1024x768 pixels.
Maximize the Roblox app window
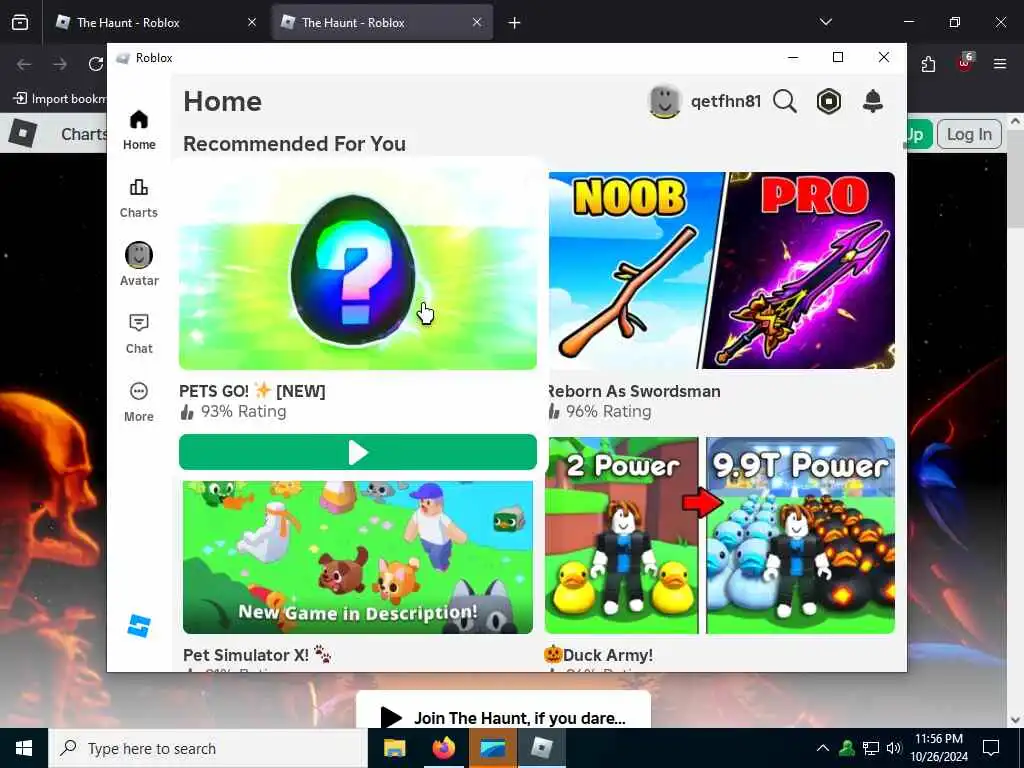point(838,57)
